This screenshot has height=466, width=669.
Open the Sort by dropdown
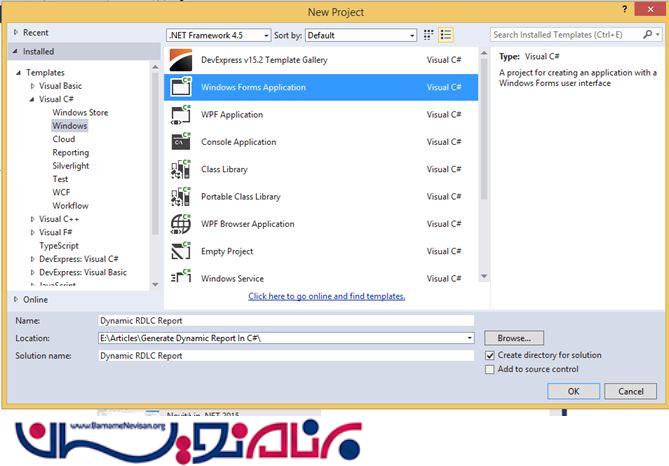[360, 35]
